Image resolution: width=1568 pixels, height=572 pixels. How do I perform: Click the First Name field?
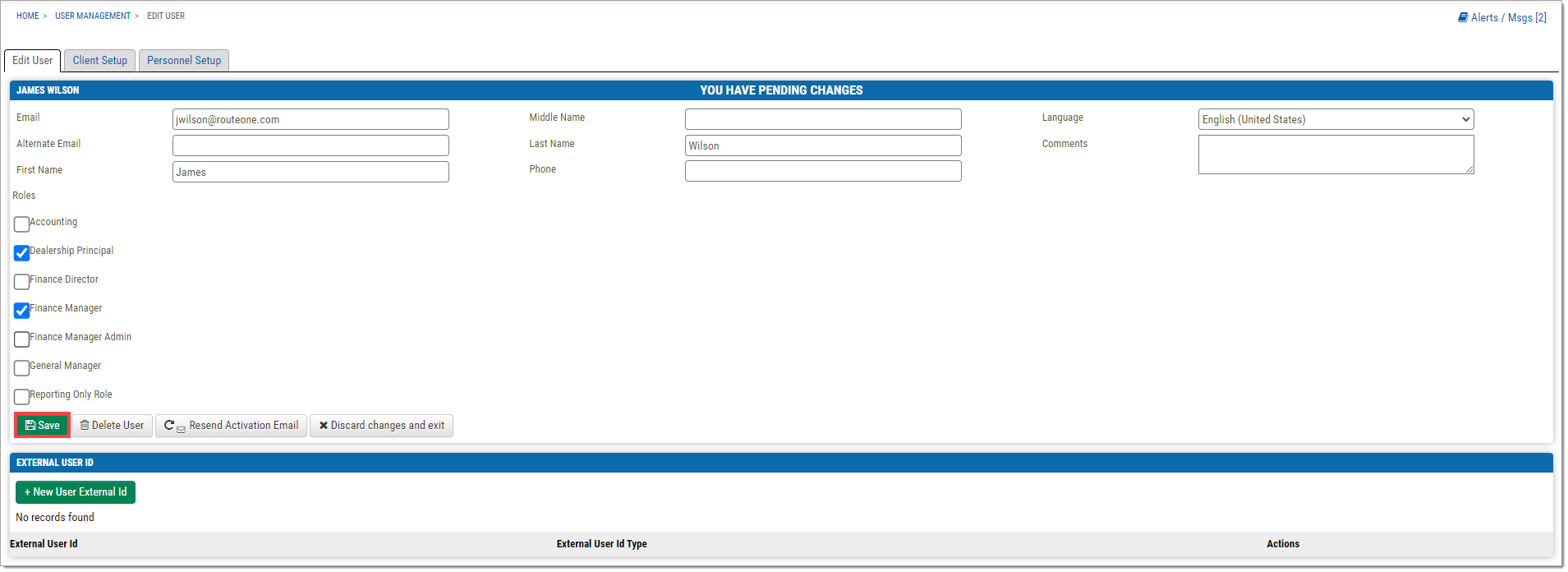point(310,172)
